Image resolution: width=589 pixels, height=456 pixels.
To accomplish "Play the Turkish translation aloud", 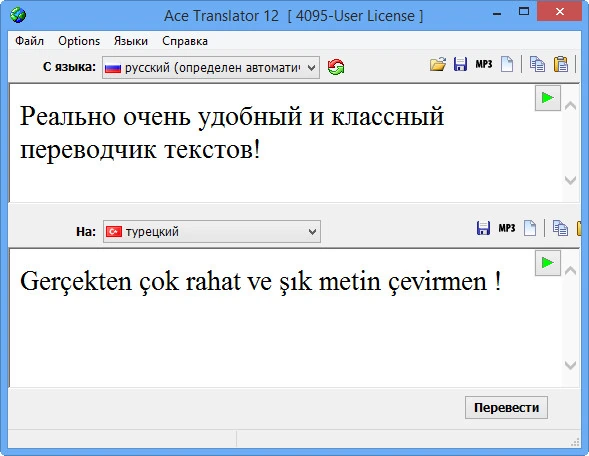I will click(548, 263).
